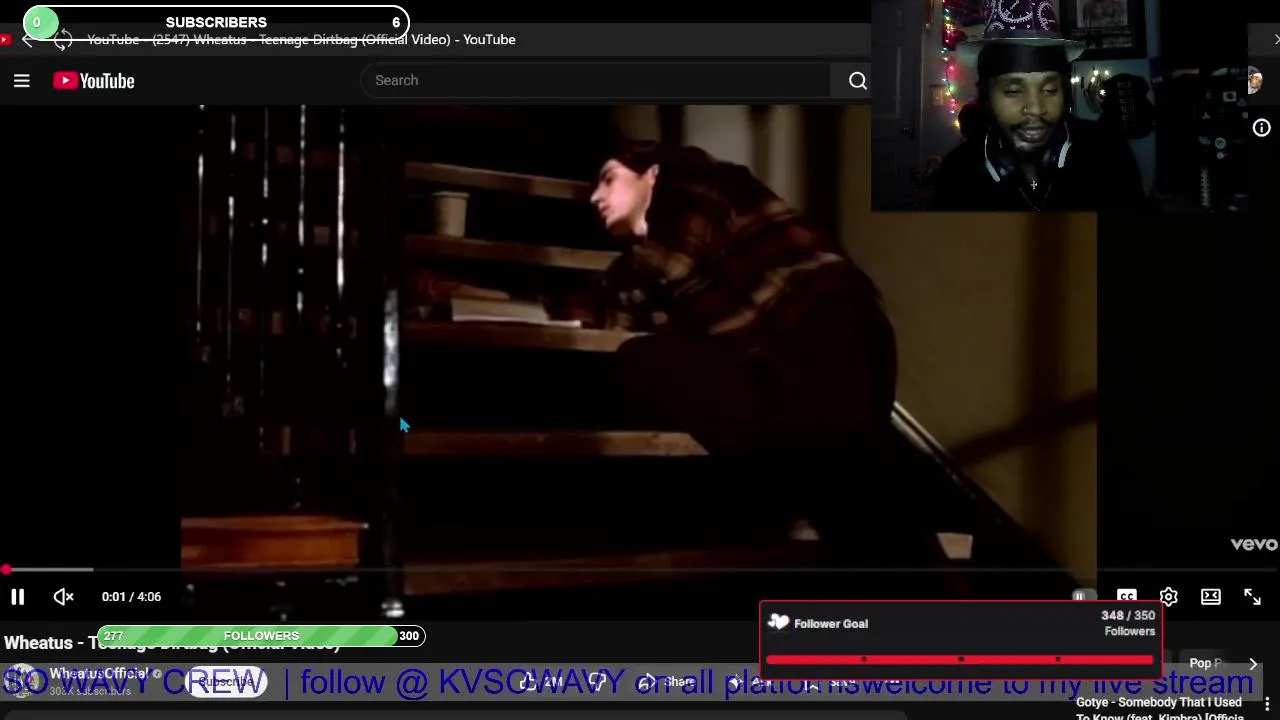
Task: Switch the player to theater mode
Action: [x=1210, y=597]
